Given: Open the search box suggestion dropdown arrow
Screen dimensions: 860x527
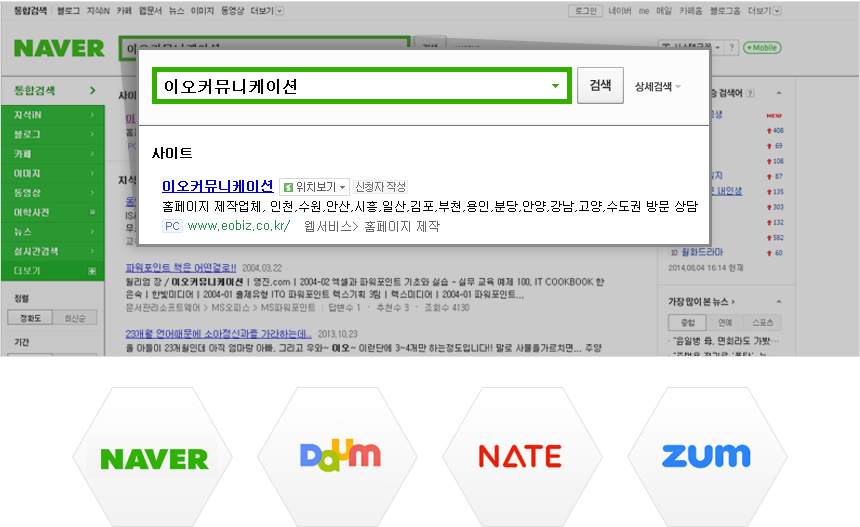Looking at the screenshot, I should coord(555,86).
